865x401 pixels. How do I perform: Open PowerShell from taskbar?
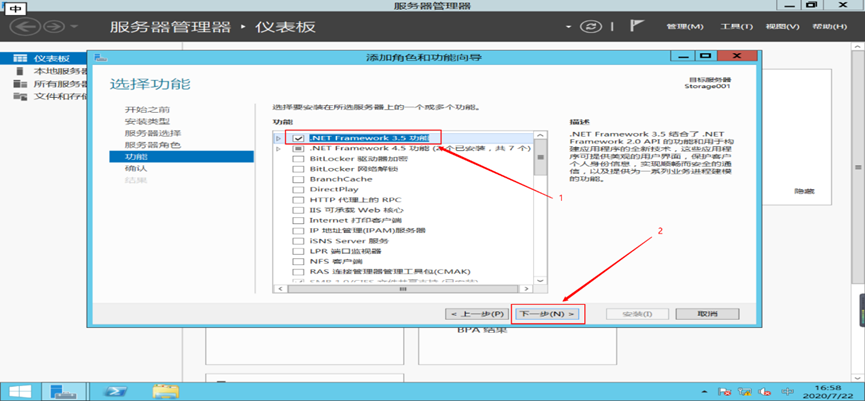(116, 391)
